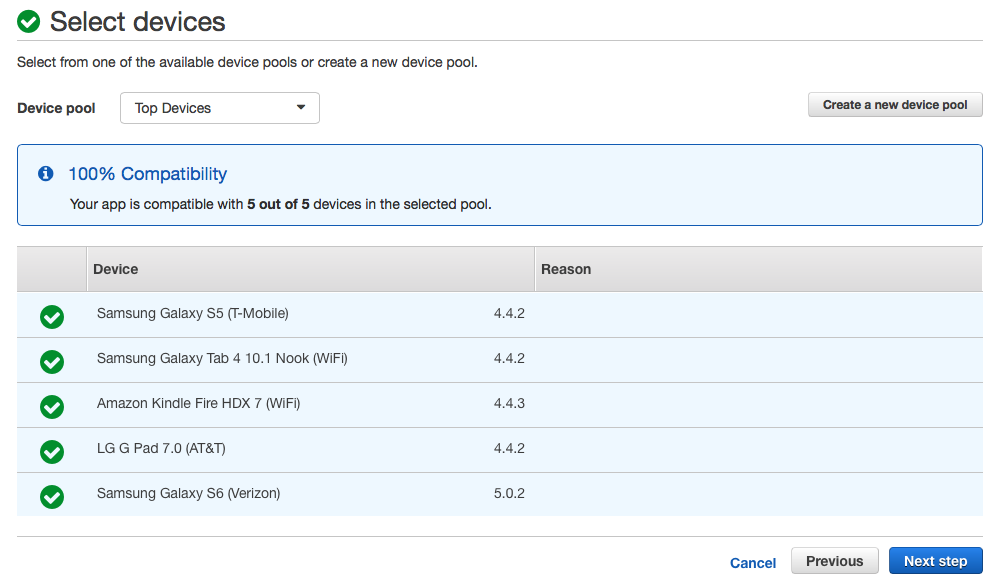The height and width of the screenshot is (583, 990).
Task: Select the Amazon Kindle Fire HDX 7 row
Action: pos(198,404)
